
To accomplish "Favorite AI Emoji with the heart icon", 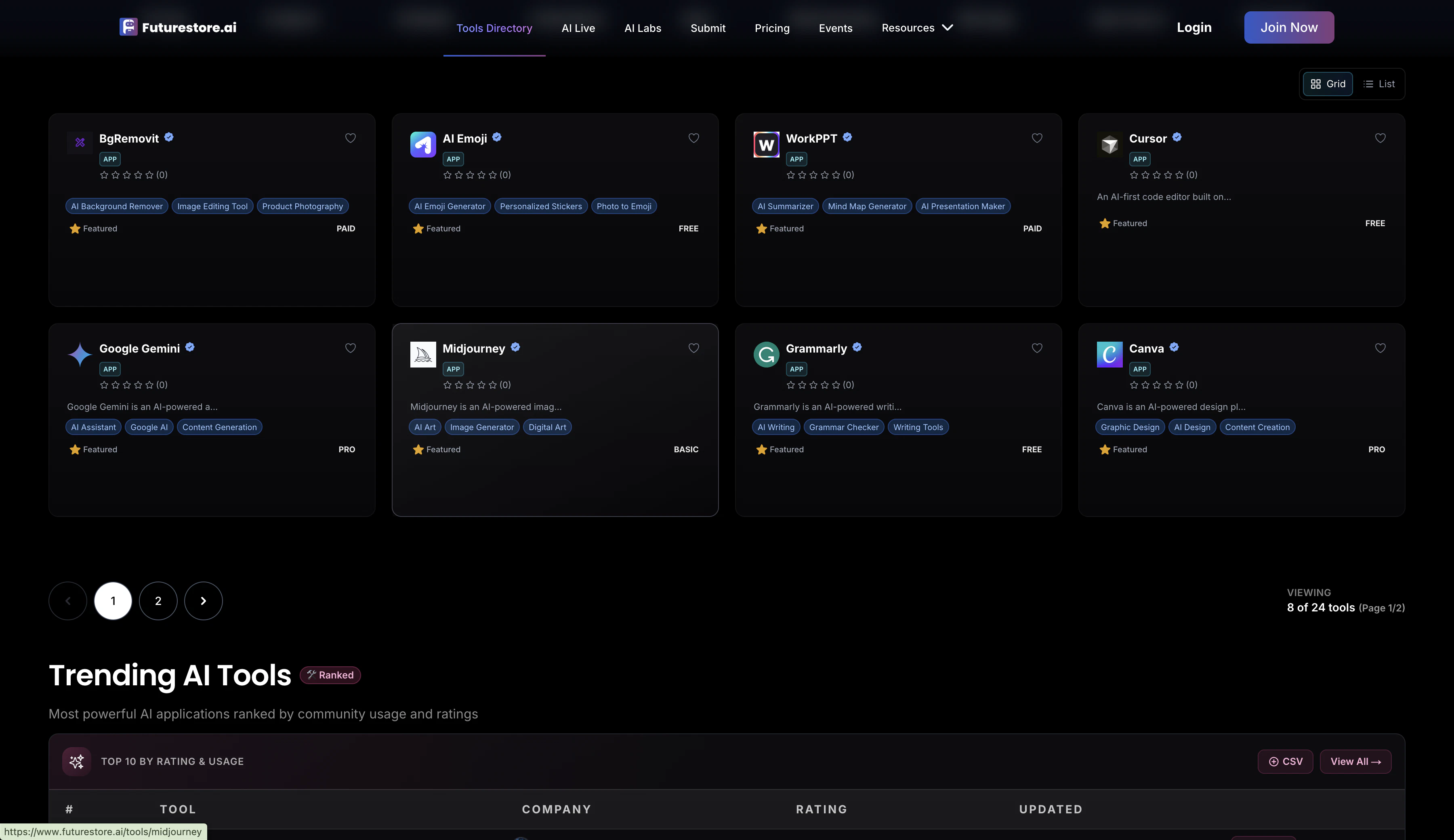I will (x=693, y=138).
